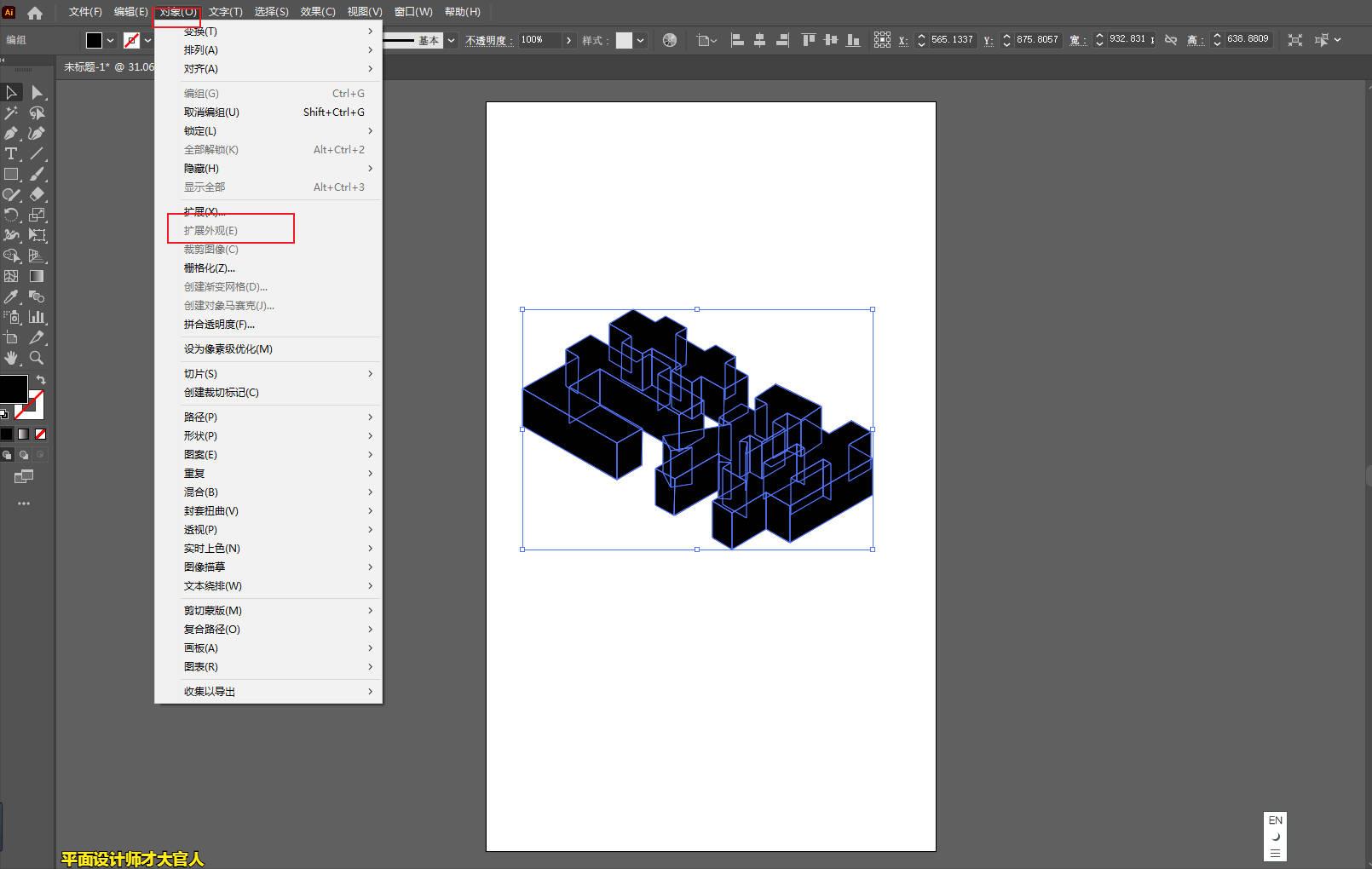Choose 取消编组(U) from Object menu
Image resolution: width=1372 pixels, height=869 pixels.
click(268, 112)
